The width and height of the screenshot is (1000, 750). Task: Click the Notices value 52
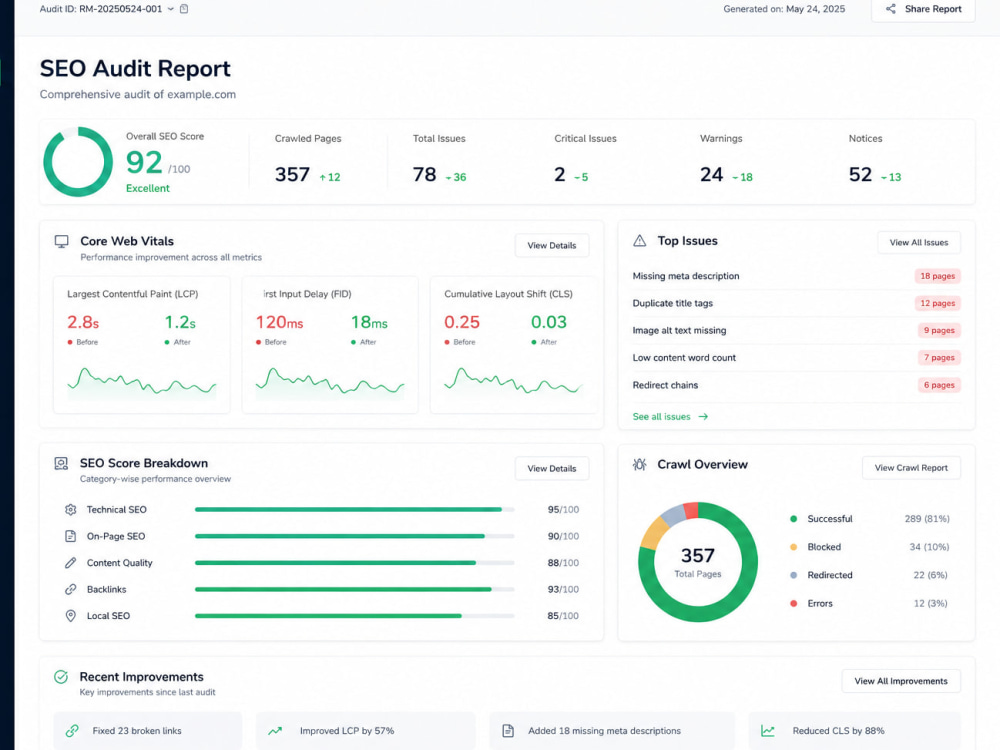[860, 174]
